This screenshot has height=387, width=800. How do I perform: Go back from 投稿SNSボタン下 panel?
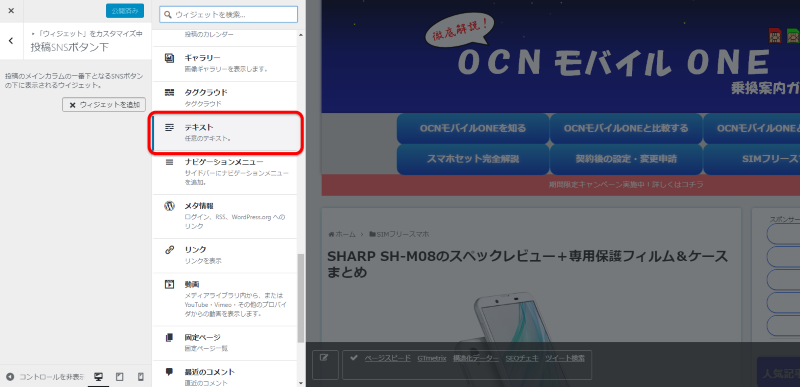pos(11,41)
